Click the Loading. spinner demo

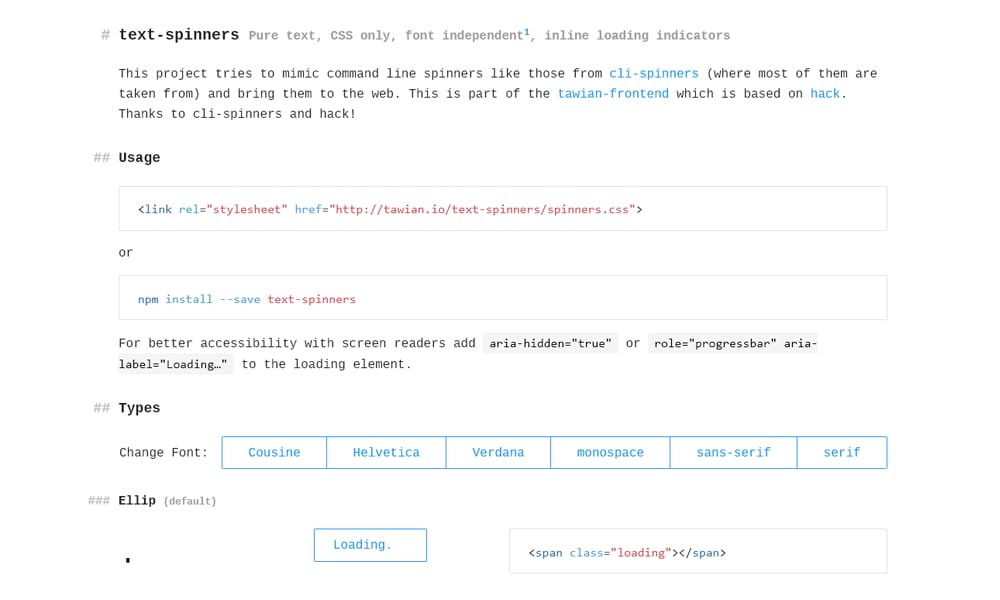pyautogui.click(x=370, y=545)
